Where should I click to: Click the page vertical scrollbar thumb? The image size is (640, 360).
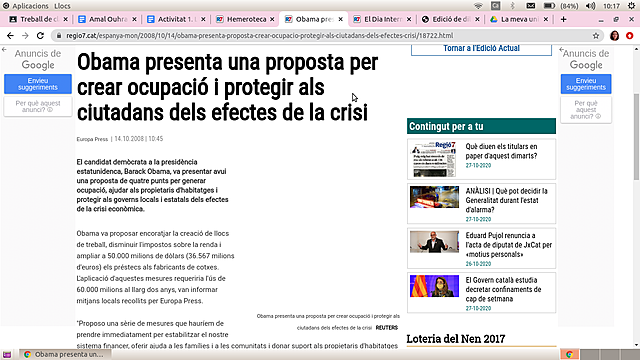[x=636, y=137]
